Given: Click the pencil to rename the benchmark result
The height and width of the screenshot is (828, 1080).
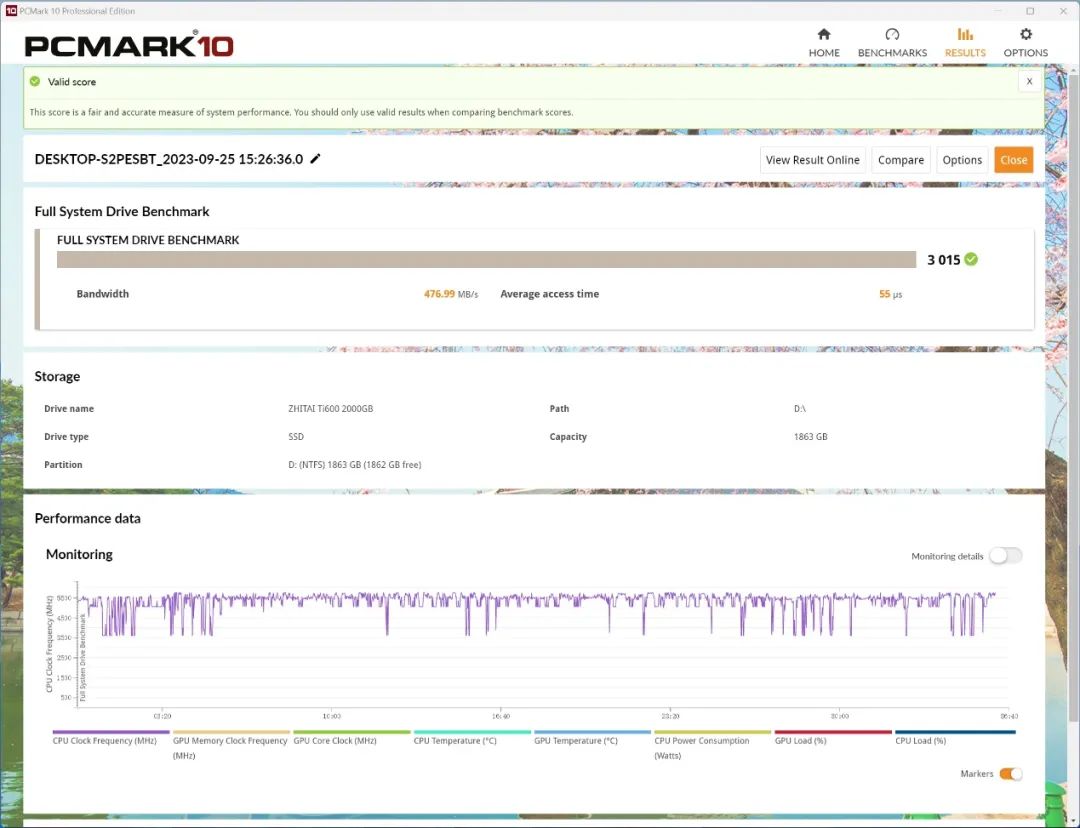Looking at the screenshot, I should click(x=316, y=158).
